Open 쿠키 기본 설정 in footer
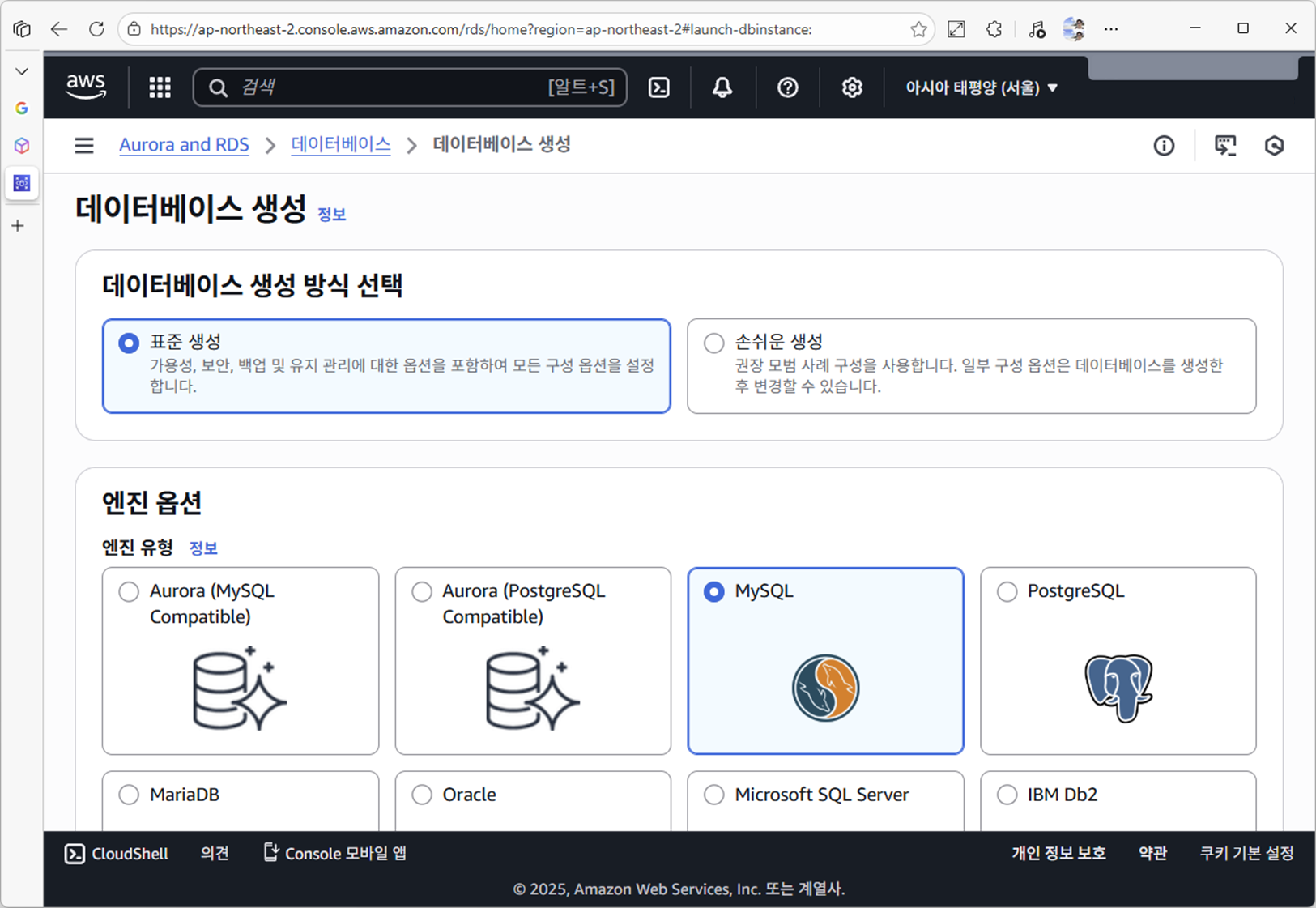The height and width of the screenshot is (908, 1316). 1246,854
